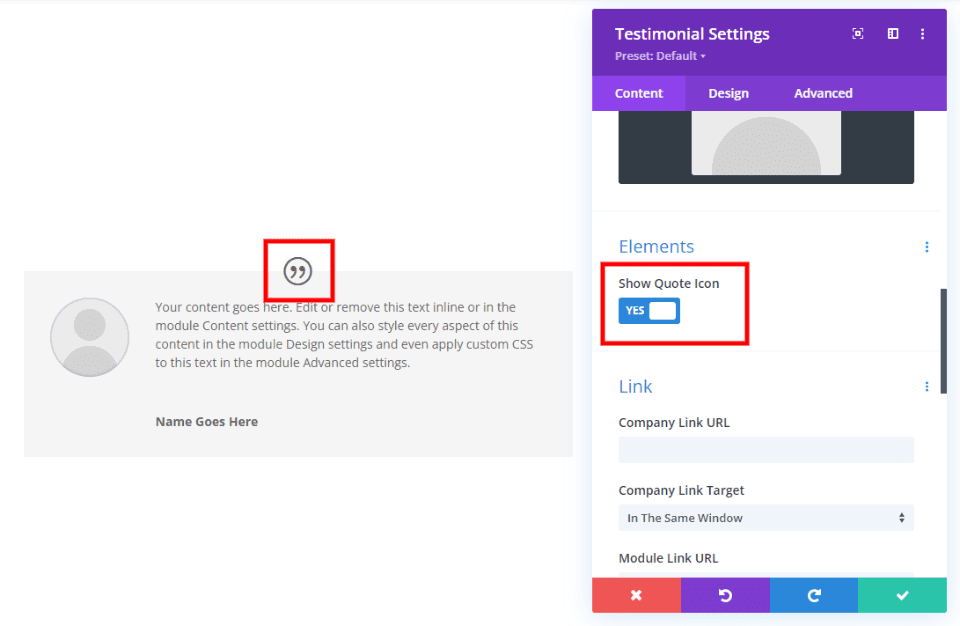Redo the last change
The image size is (960, 626).
(x=813, y=595)
